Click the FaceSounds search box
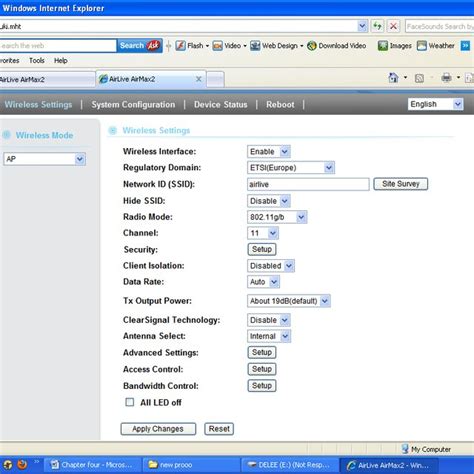Image resolution: width=474 pixels, height=474 pixels. click(439, 26)
